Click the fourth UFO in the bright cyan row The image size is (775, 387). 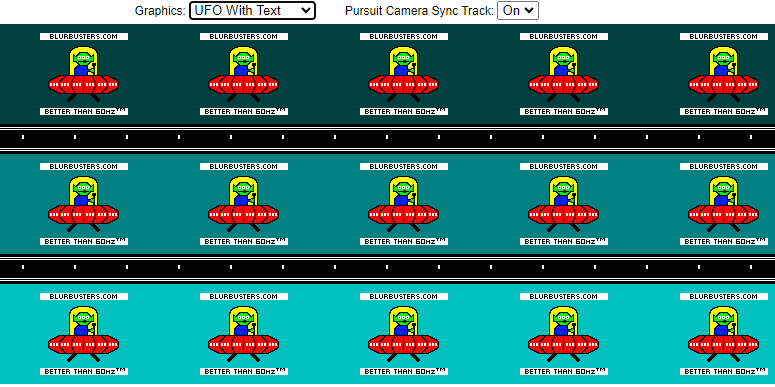563,334
